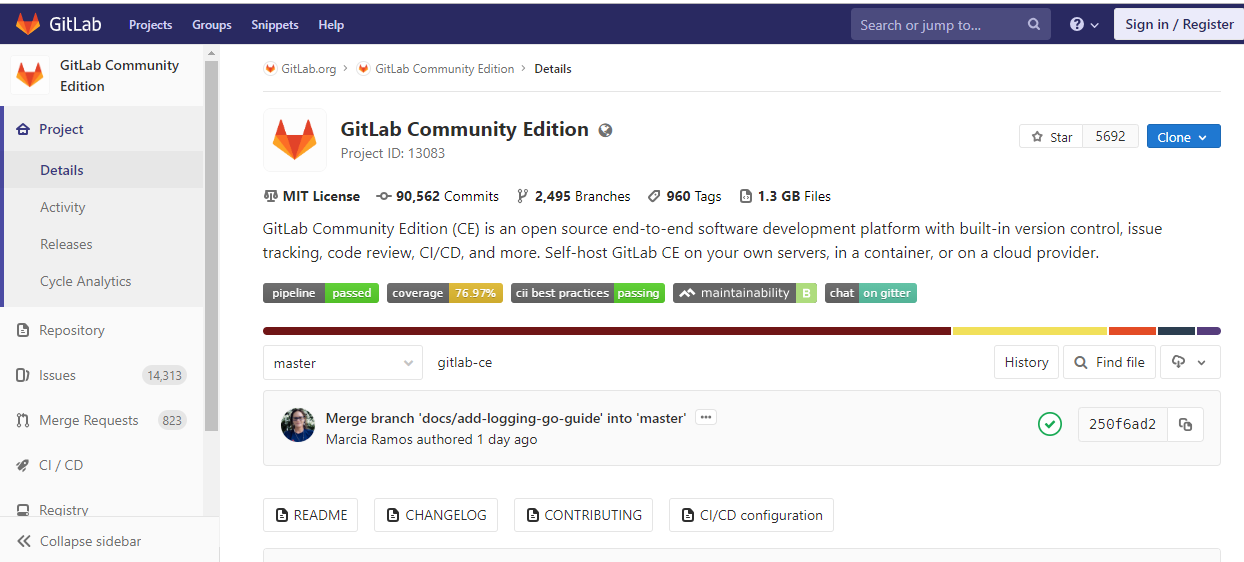Click Marcia Ramos author avatar
1244x562 pixels.
[298, 425]
